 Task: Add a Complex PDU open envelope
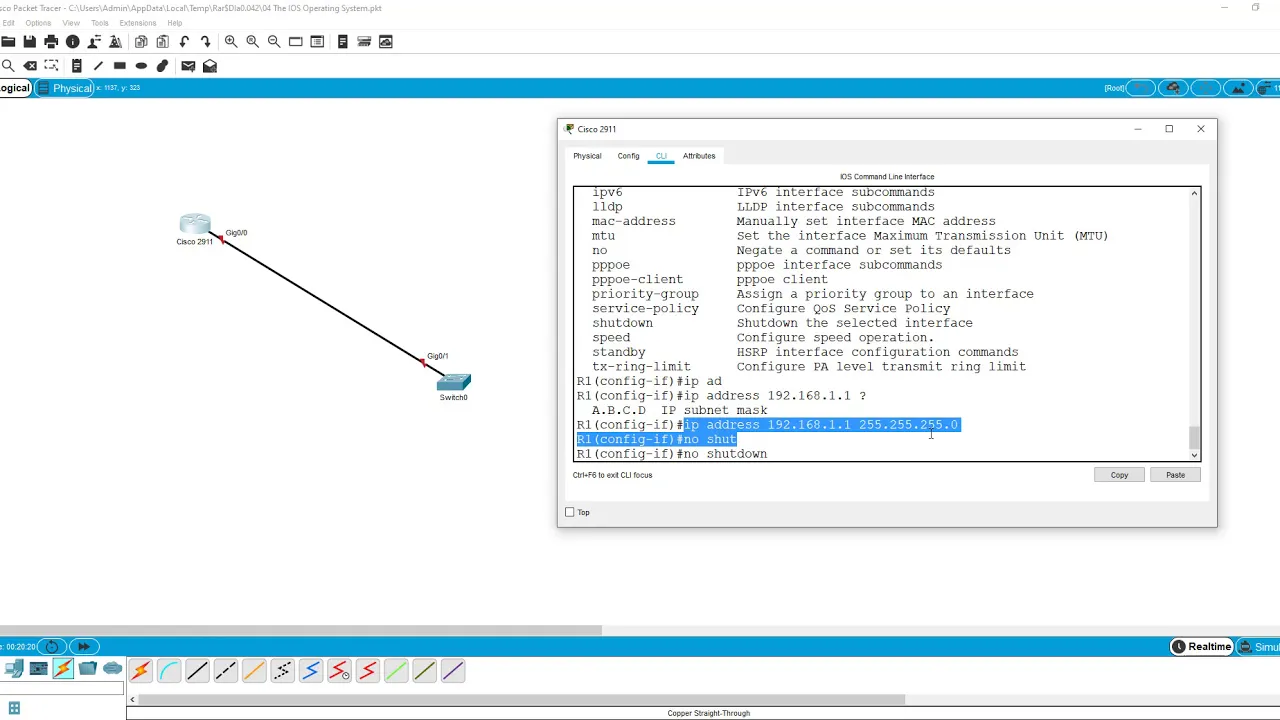210,66
